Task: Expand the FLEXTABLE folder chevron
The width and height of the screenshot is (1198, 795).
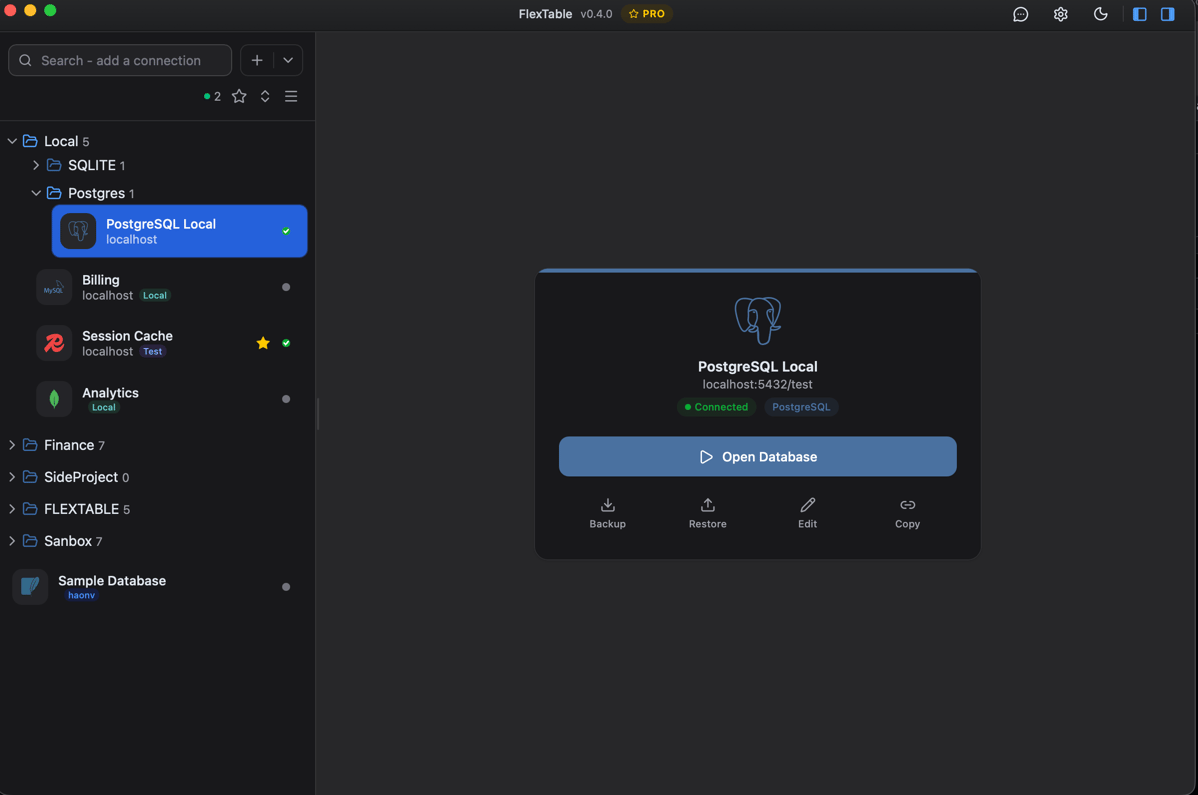Action: coord(12,509)
